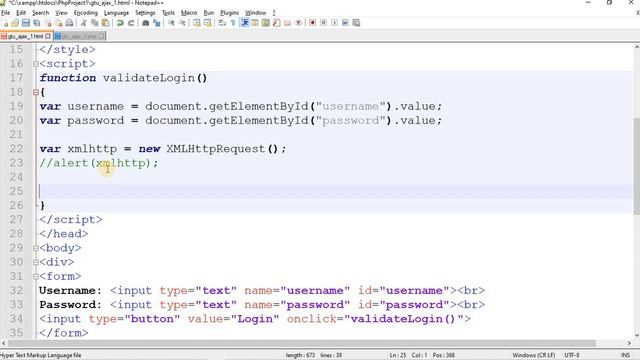640x360 pixels.
Task: Toggle synchronize horizontal scrolling icon
Action: coord(208,23)
